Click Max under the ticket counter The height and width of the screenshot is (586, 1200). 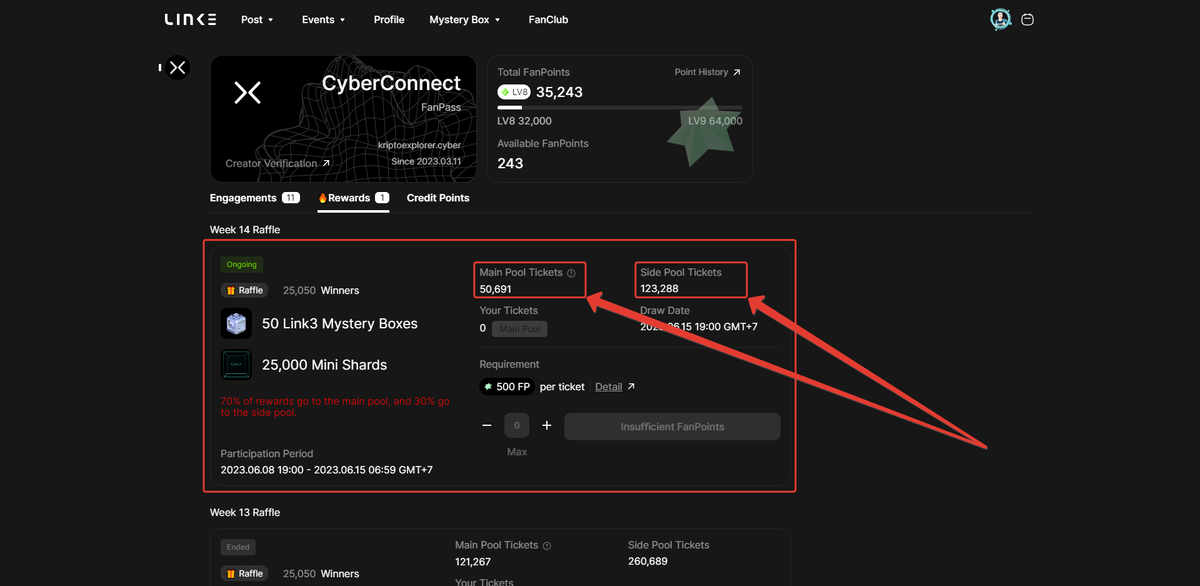[517, 452]
